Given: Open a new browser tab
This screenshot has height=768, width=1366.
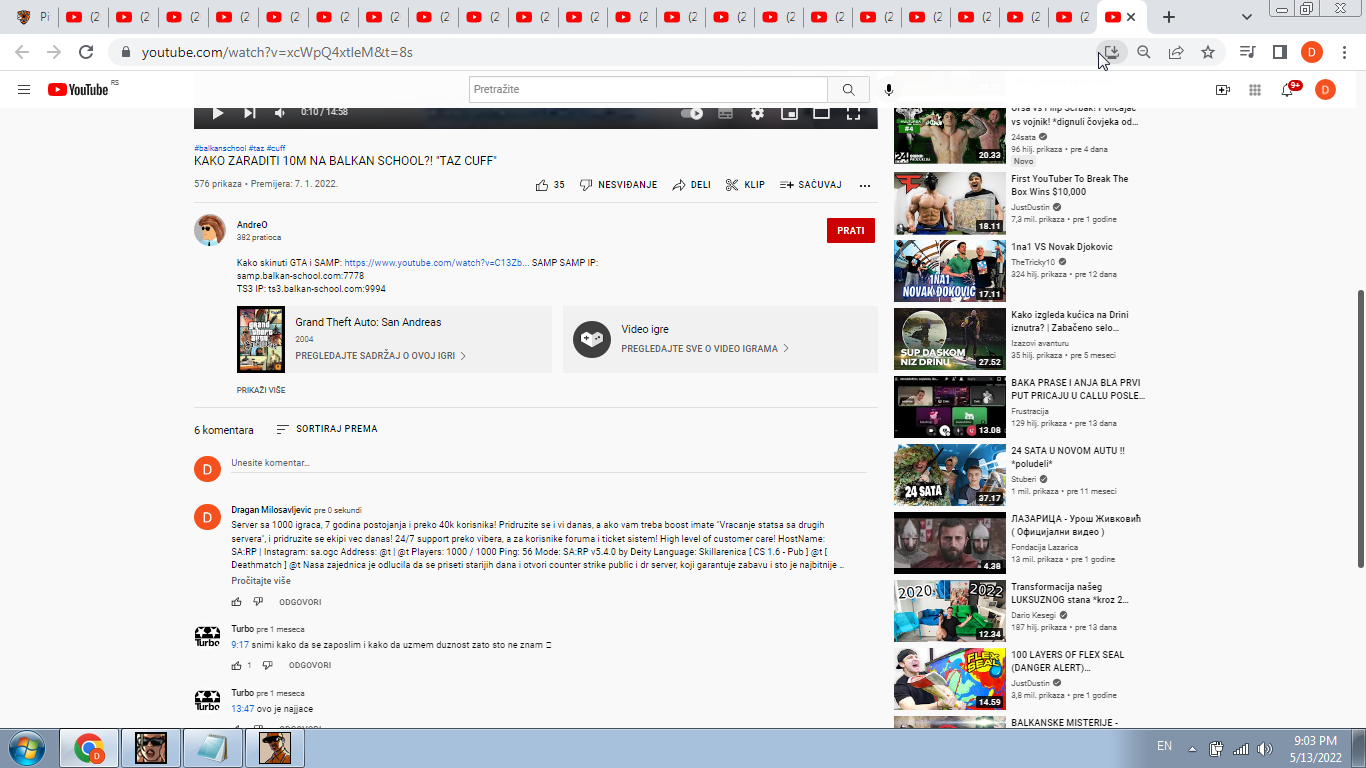Looking at the screenshot, I should click(x=1169, y=17).
